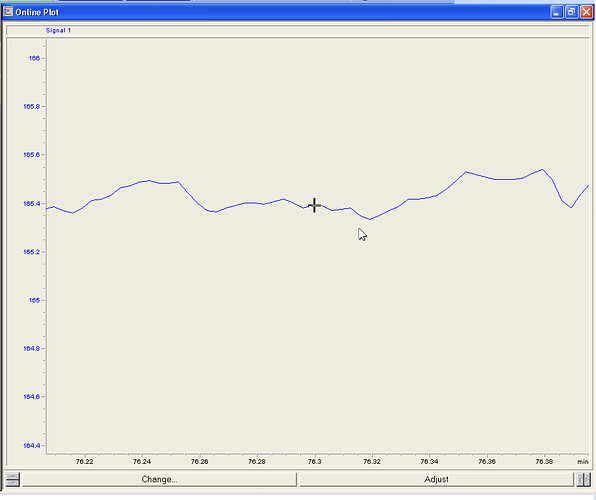
Task: Select the Signal 1 legend label
Action: click(58, 30)
